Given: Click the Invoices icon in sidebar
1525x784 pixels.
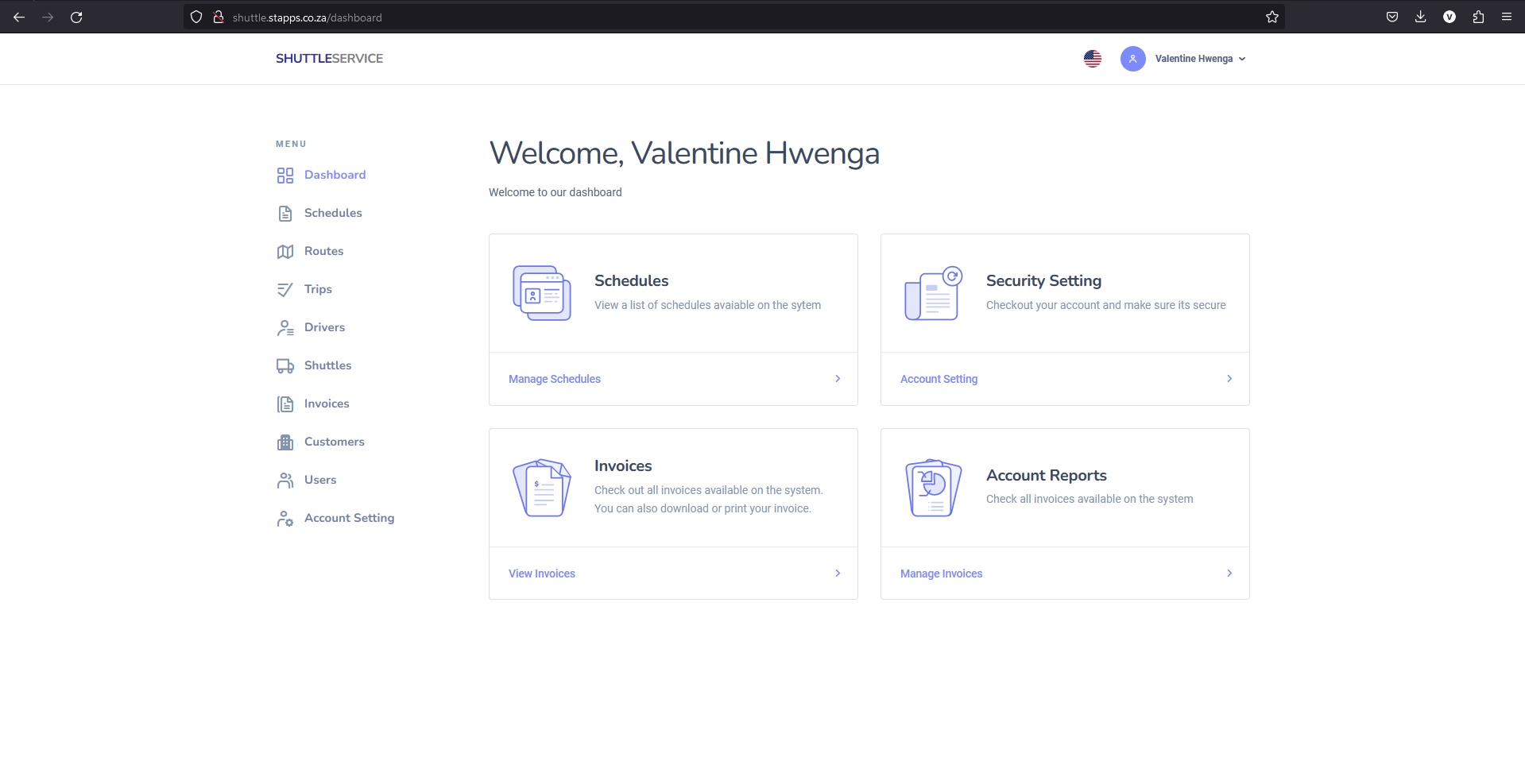Looking at the screenshot, I should (x=285, y=404).
